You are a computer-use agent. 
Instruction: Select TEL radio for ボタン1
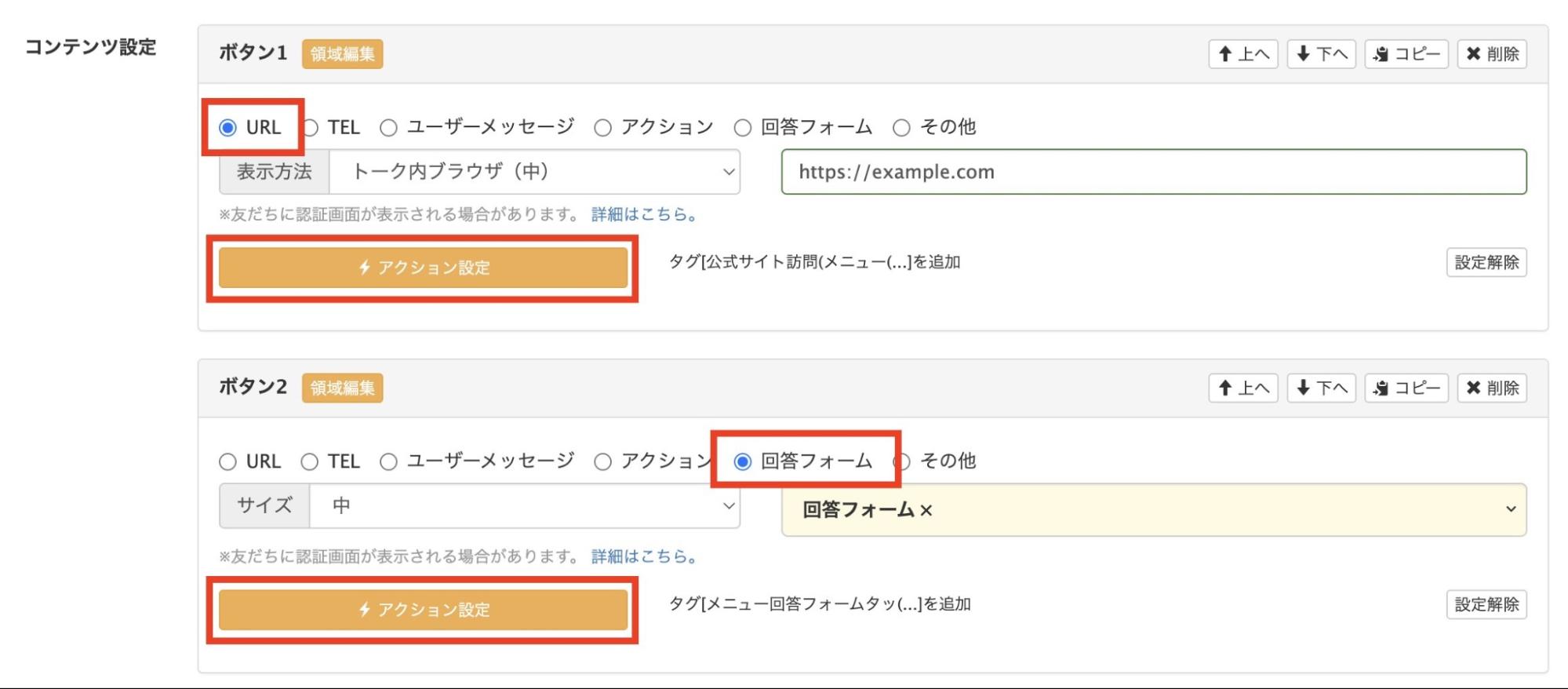pos(311,128)
